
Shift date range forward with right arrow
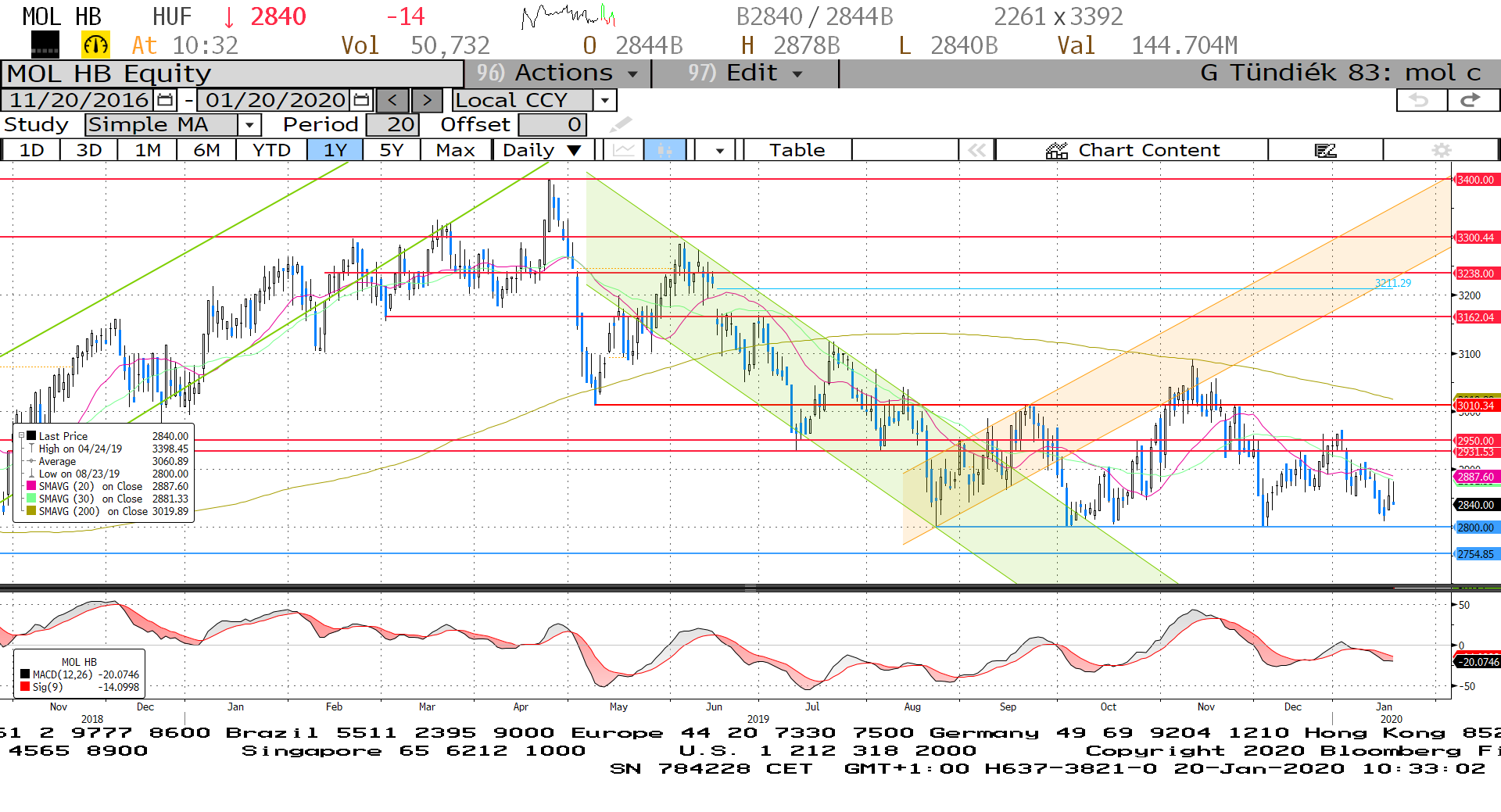pos(427,100)
